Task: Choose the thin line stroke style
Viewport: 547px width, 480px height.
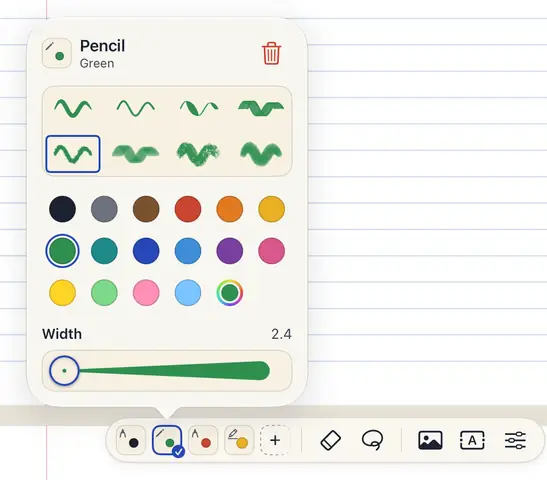Action: pos(136,108)
